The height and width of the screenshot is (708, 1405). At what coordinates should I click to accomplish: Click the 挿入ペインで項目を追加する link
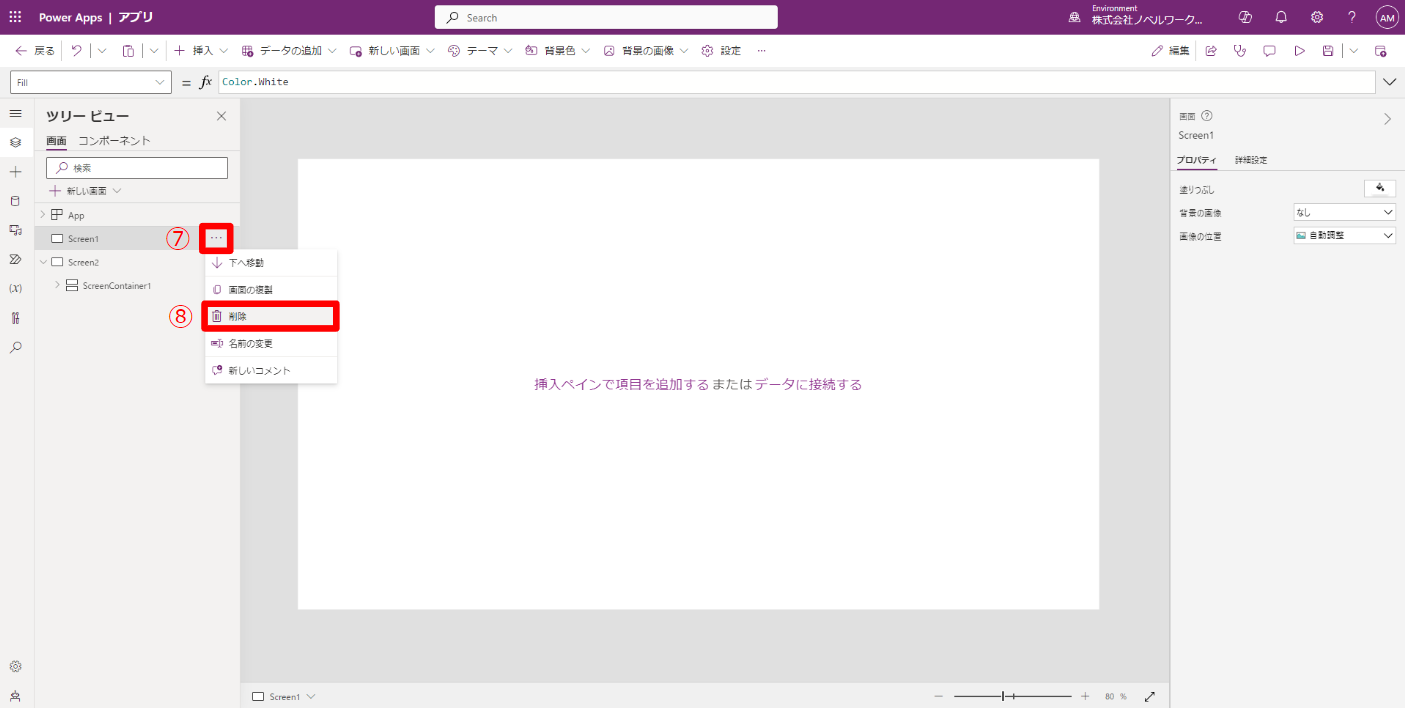coord(622,384)
